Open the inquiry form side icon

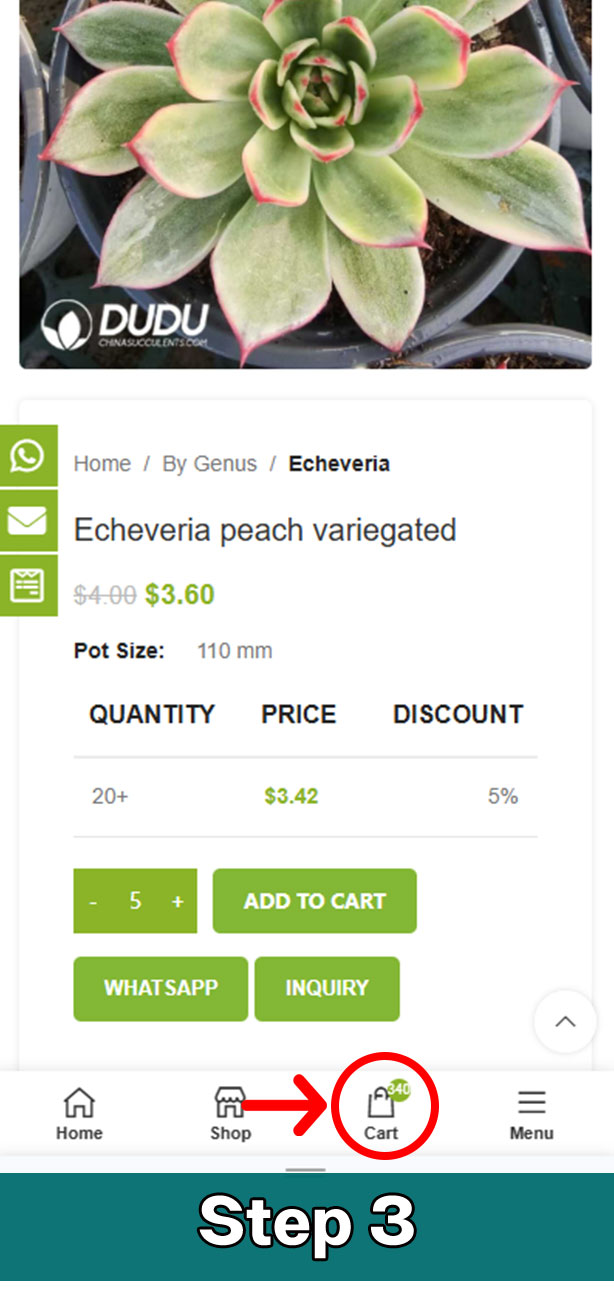27,585
